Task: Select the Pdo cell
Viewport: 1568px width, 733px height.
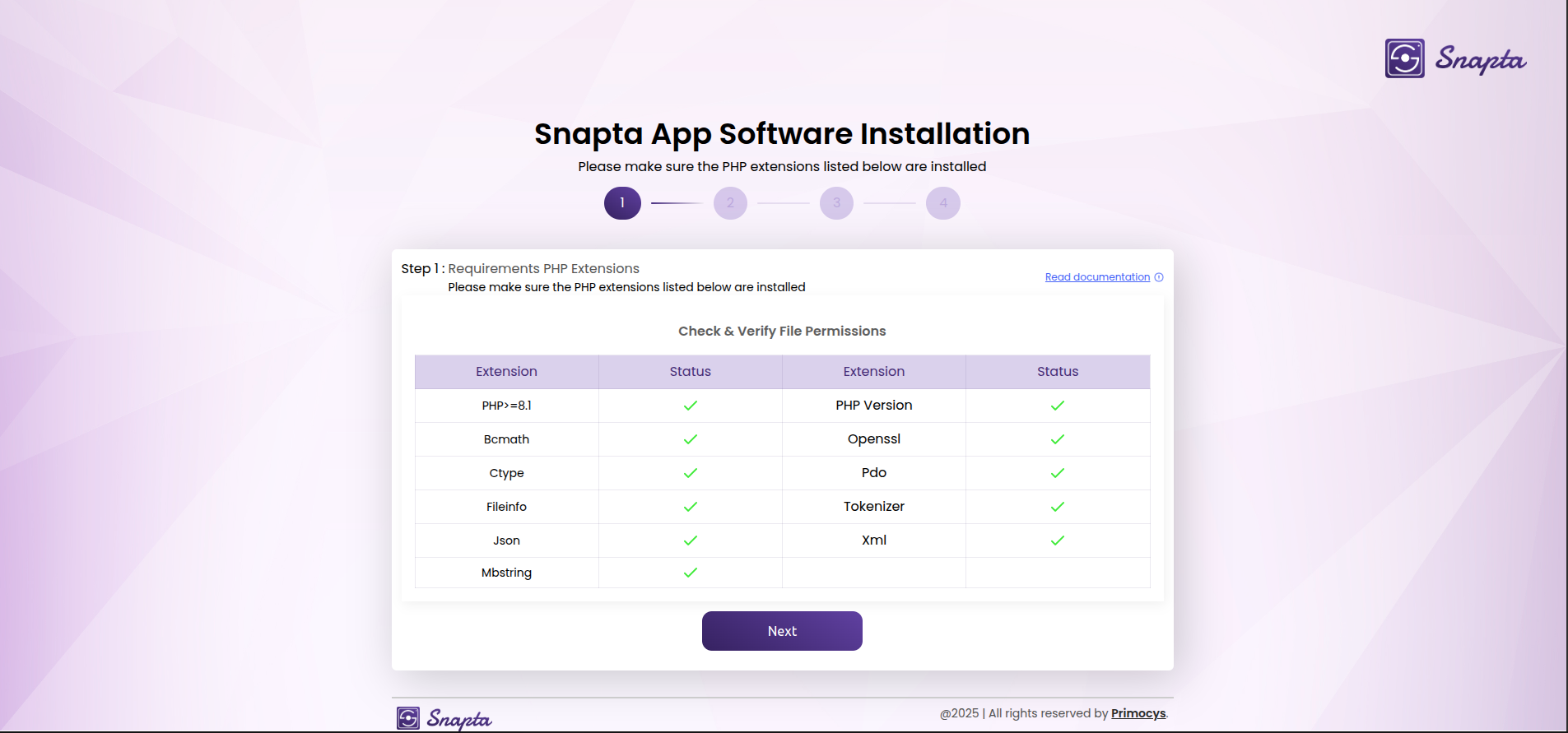Action: 874,473
